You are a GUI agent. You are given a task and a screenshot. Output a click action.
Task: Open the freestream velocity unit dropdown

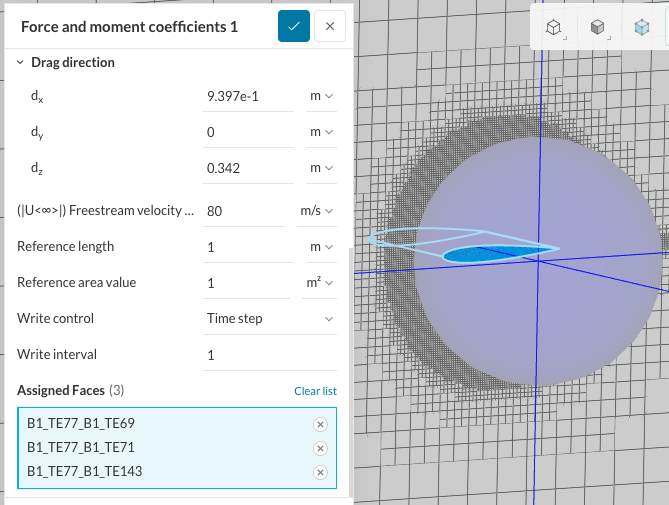(x=317, y=211)
